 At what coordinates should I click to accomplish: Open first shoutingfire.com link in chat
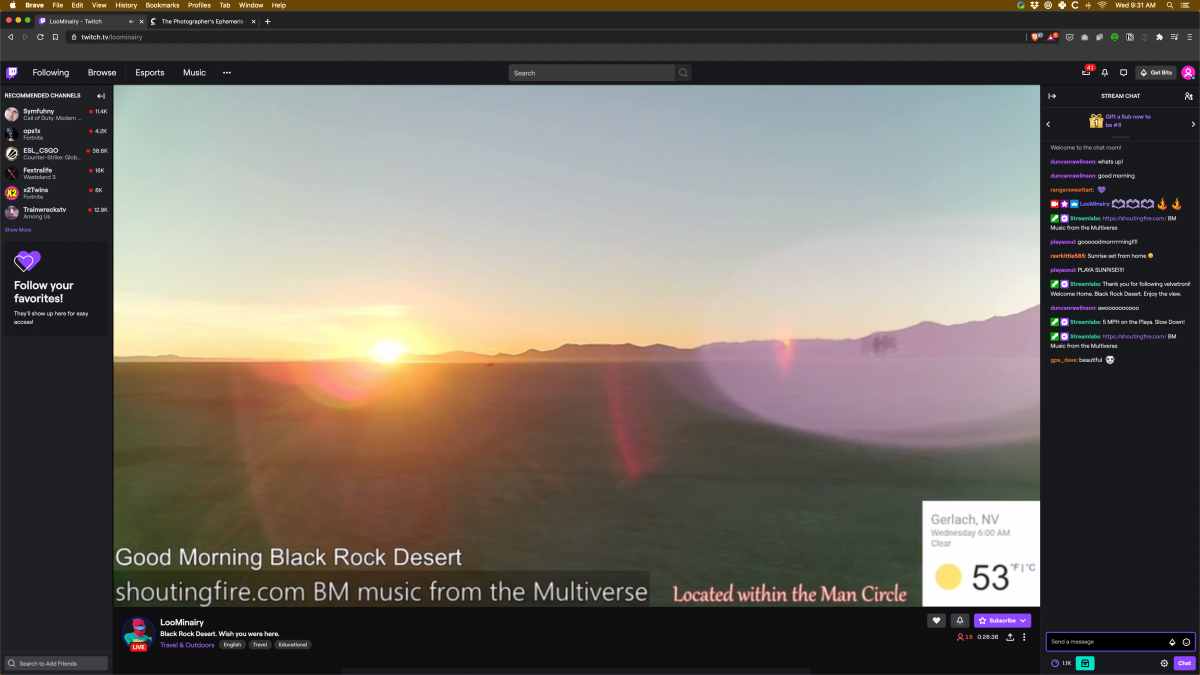coord(1134,218)
